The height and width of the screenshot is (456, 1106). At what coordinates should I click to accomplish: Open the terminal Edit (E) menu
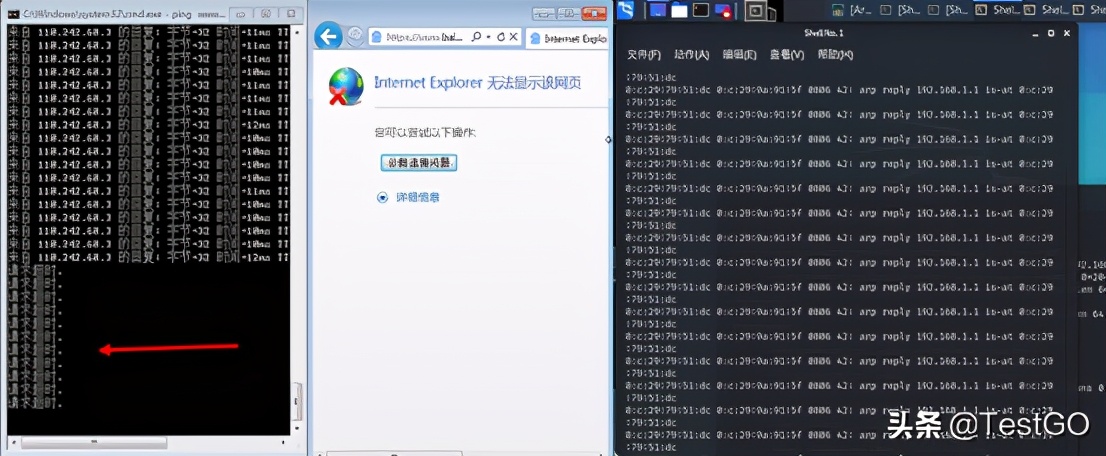coord(739,54)
